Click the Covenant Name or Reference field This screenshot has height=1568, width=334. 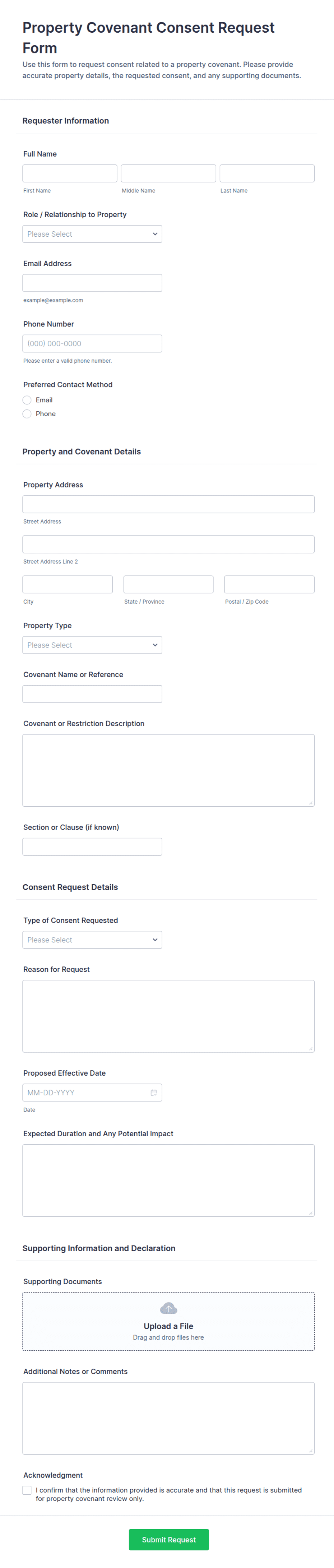click(x=92, y=693)
